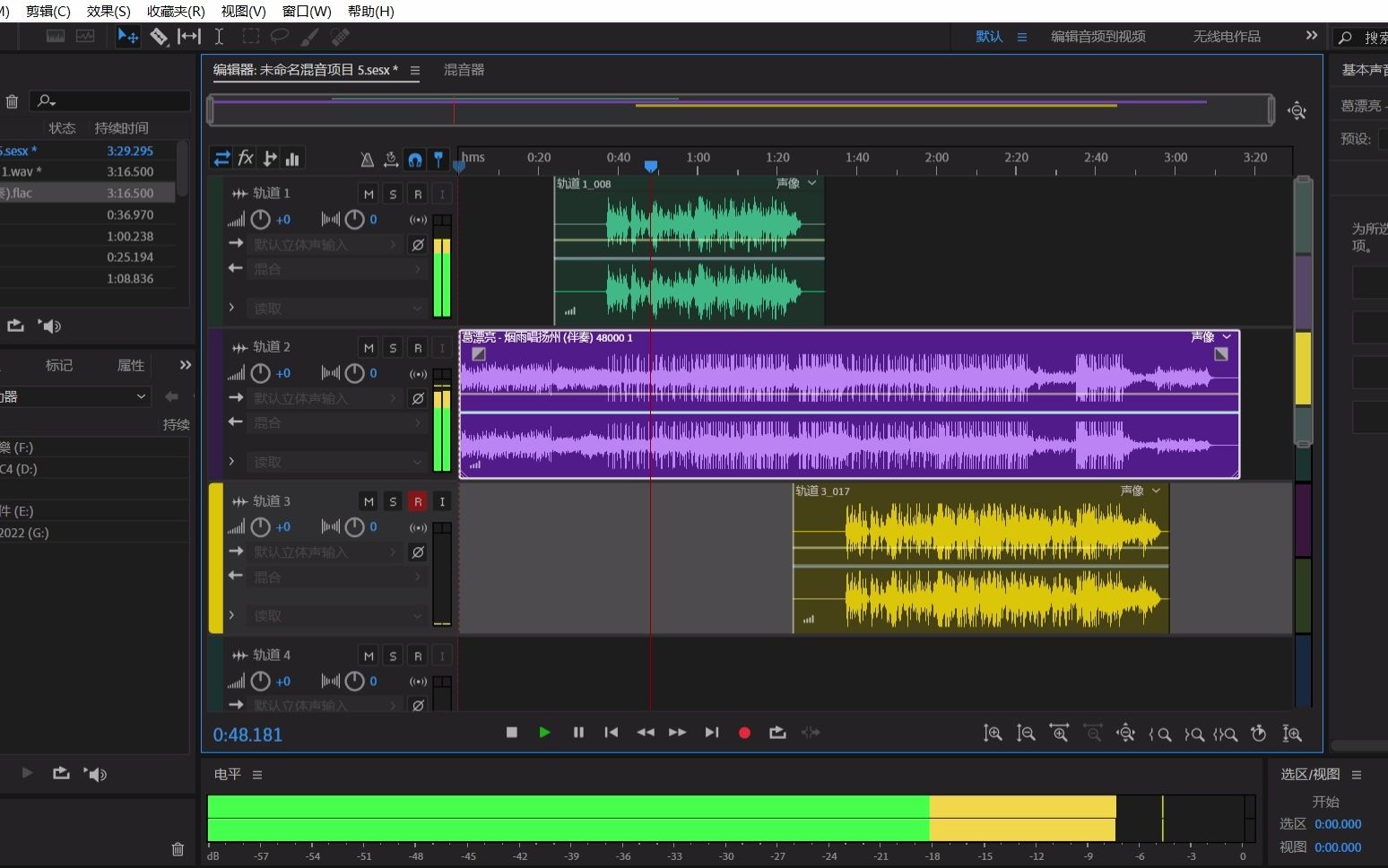Click Stop playback button

point(512,733)
